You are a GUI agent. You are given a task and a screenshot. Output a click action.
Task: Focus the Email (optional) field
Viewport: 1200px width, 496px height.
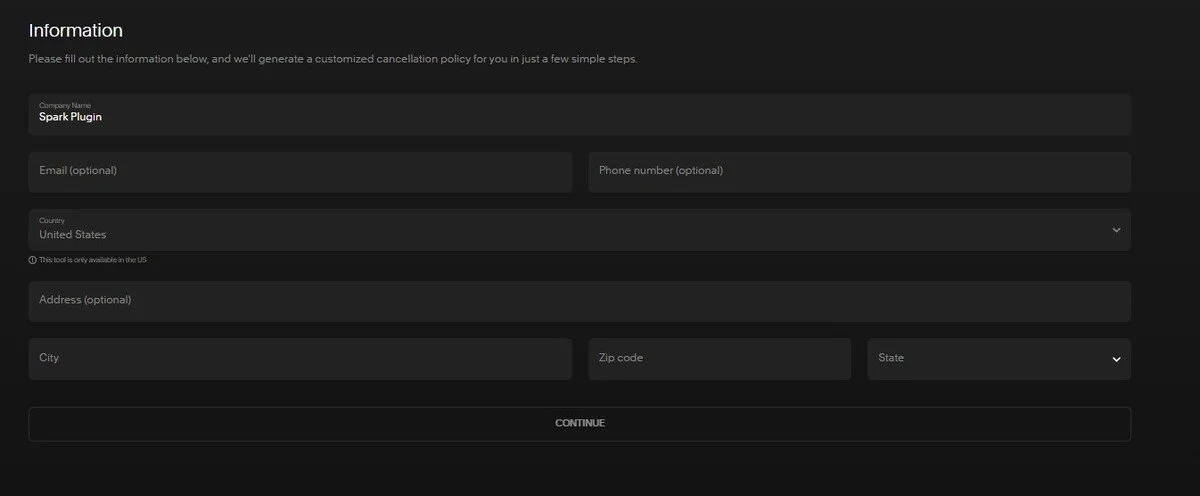pyautogui.click(x=300, y=172)
